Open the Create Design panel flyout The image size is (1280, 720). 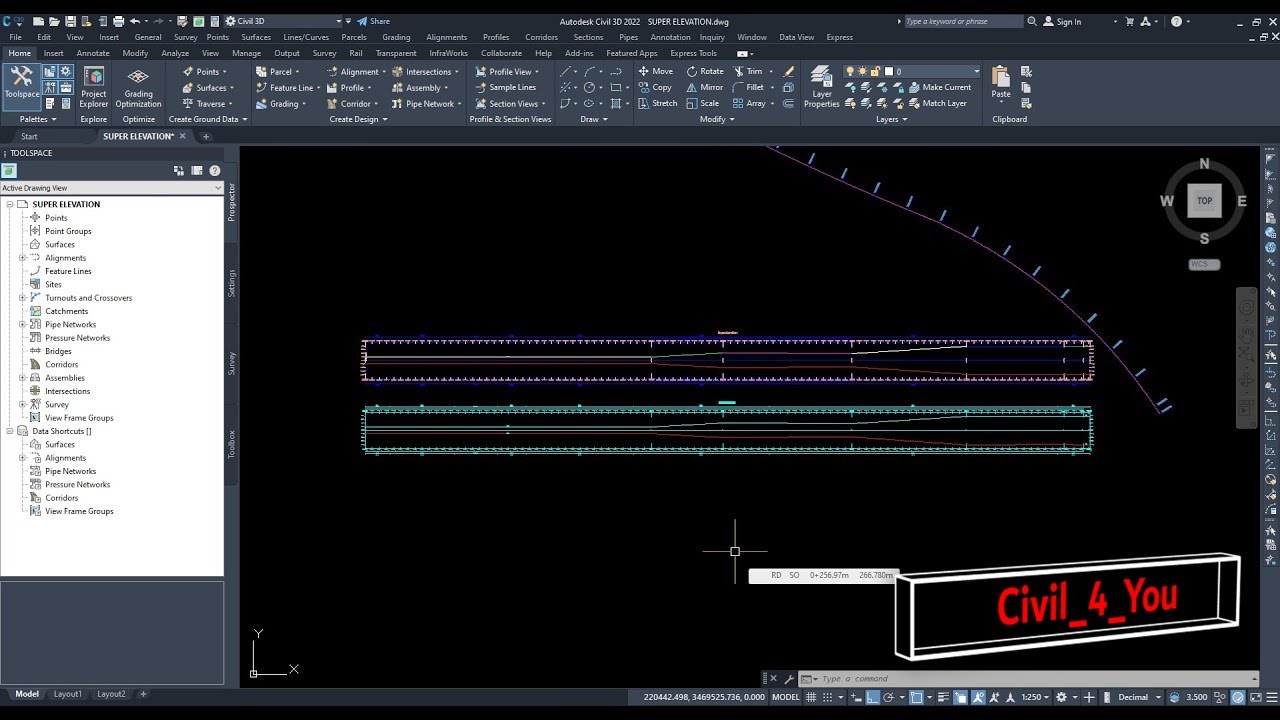[x=358, y=119]
